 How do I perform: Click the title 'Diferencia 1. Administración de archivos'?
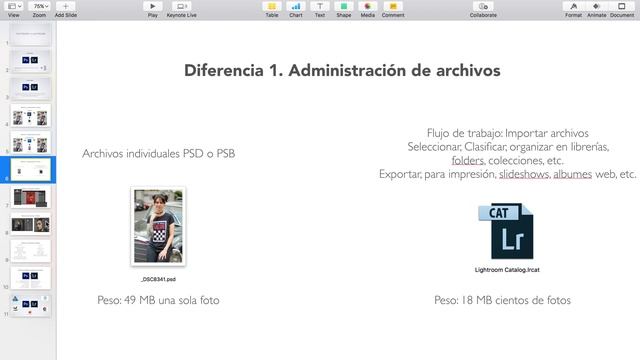pyautogui.click(x=342, y=71)
